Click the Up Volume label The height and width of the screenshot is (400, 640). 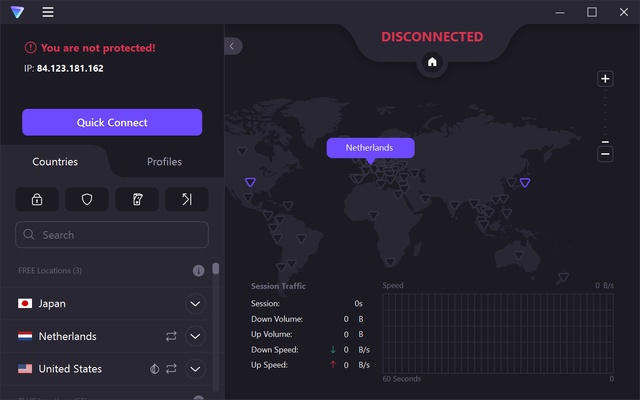tap(271, 334)
